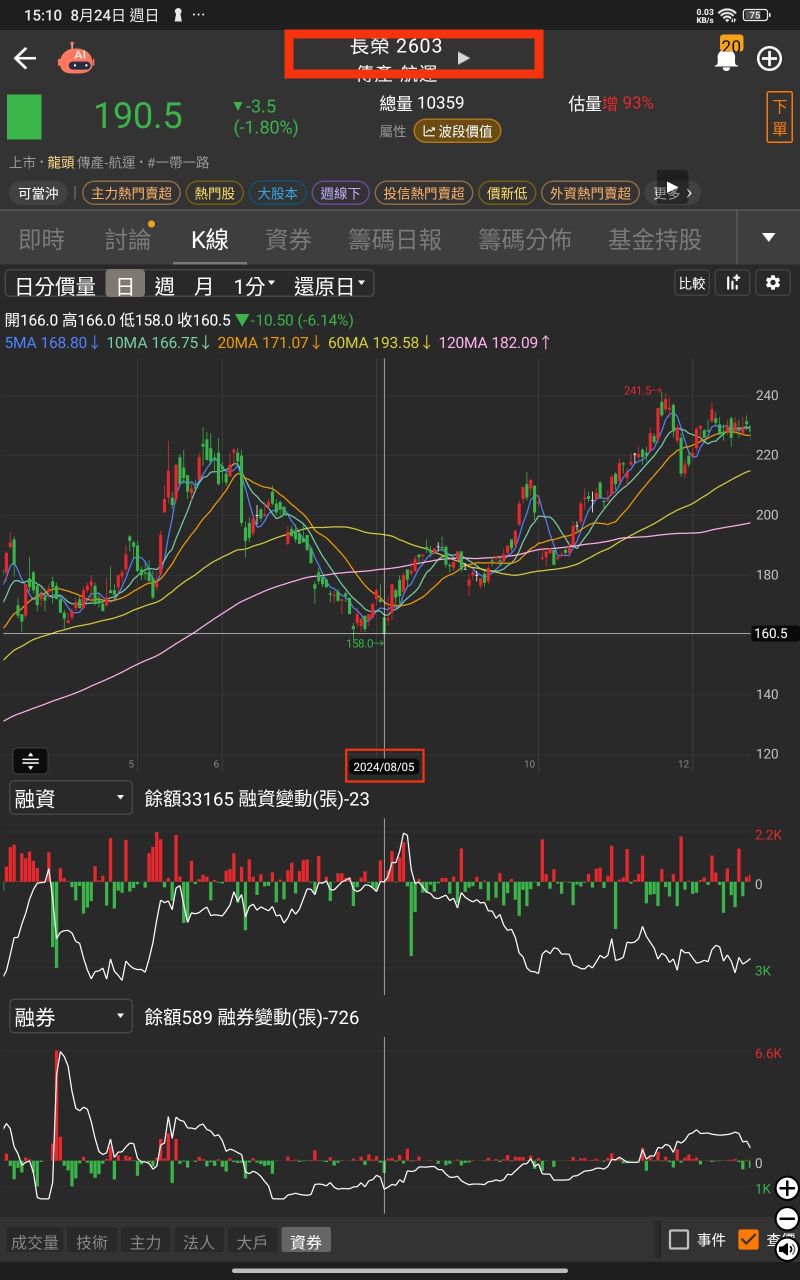Select the 大股本 tag
800x1280 pixels.
(277, 193)
